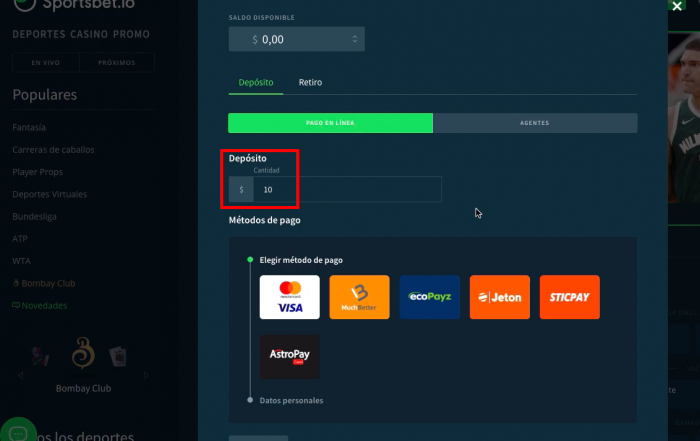The image size is (700, 441).
Task: Open DEPORTES in top navigation
Action: click(38, 34)
